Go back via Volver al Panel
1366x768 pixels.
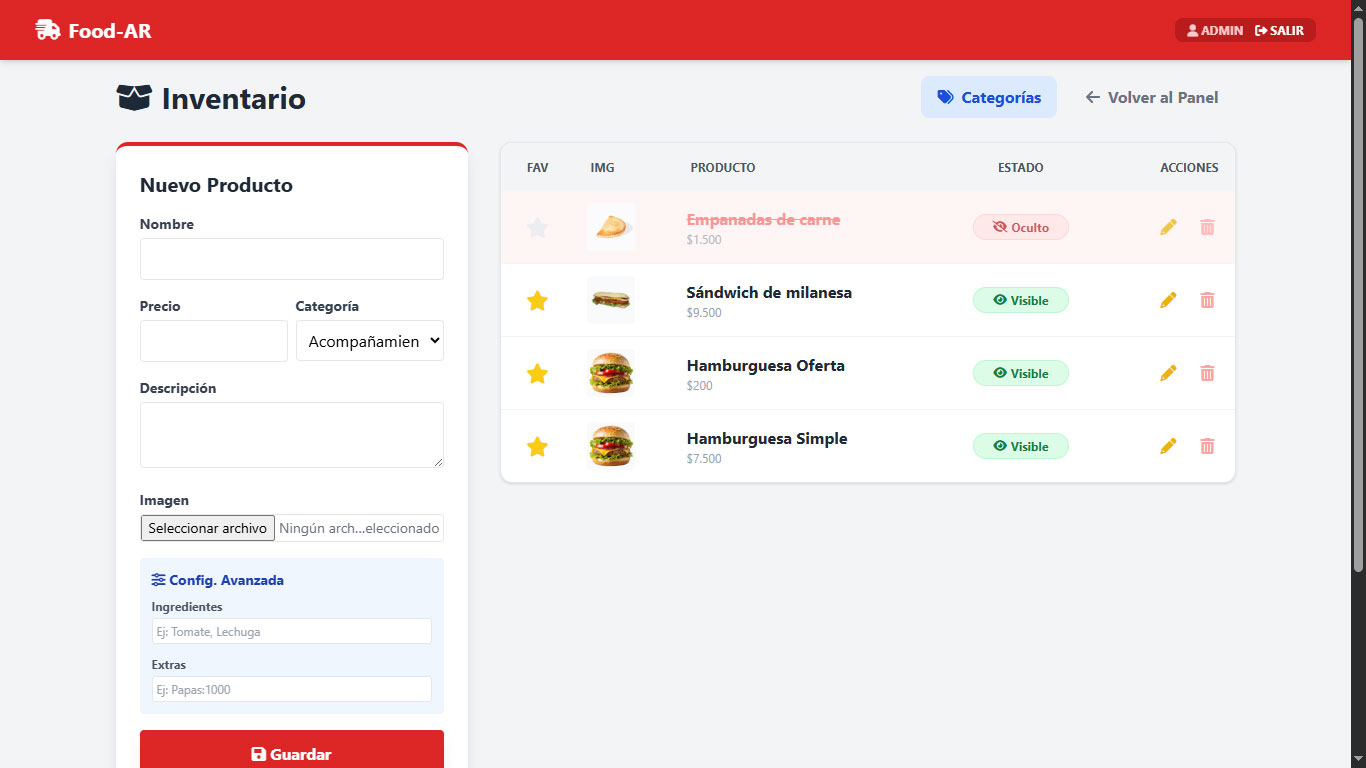point(1152,97)
